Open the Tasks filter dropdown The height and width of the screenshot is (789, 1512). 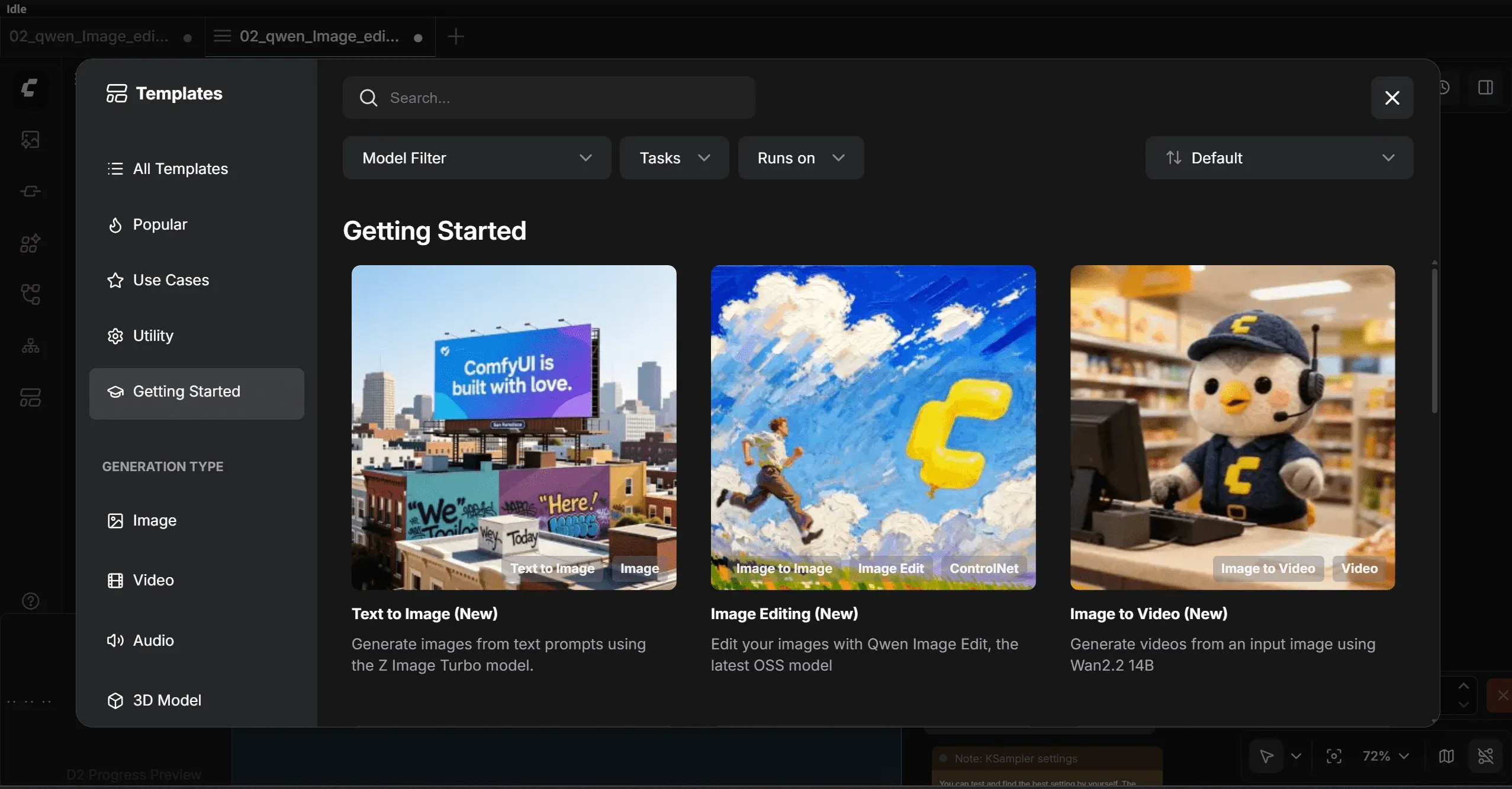(x=674, y=158)
